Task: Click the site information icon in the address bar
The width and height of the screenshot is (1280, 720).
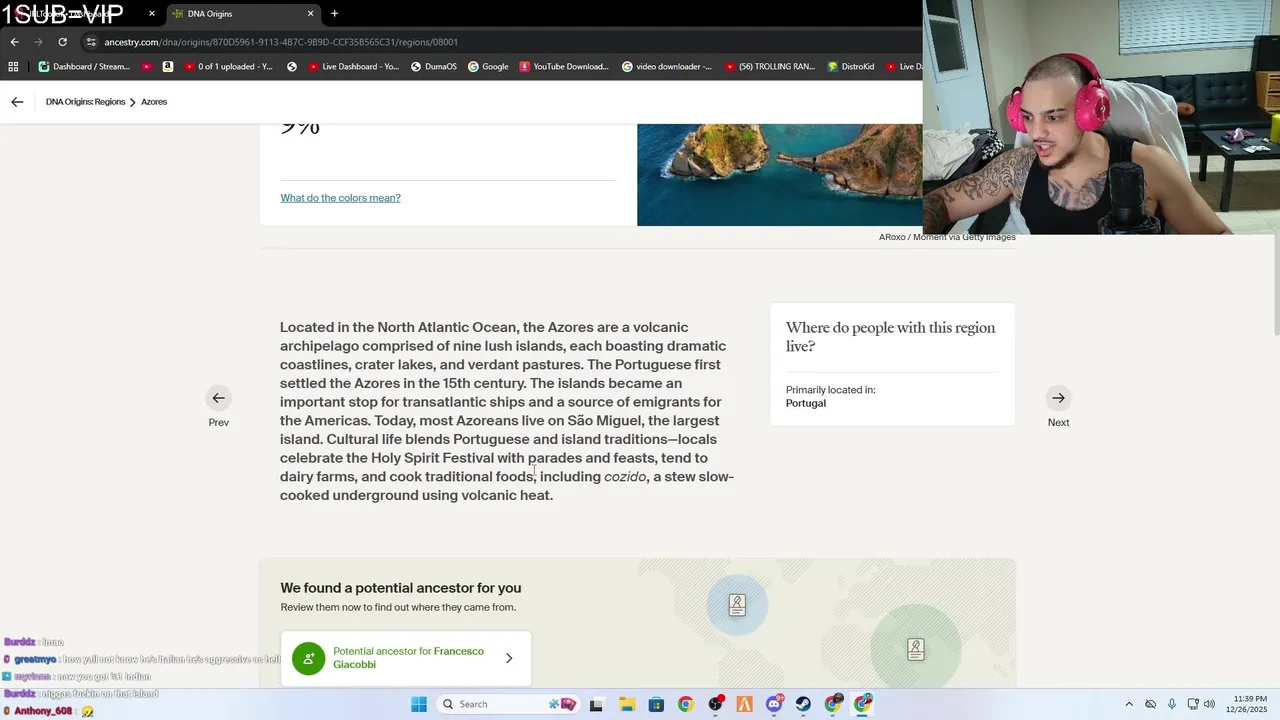Action: (91, 42)
